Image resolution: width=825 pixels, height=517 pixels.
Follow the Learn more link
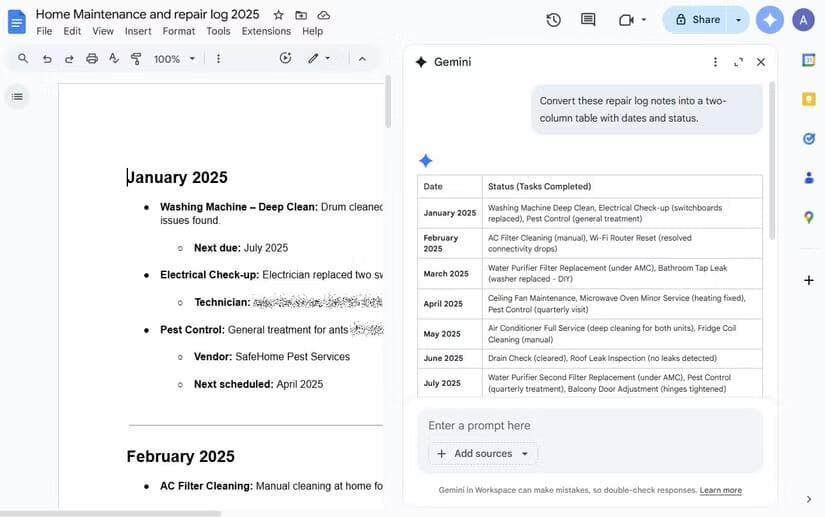coord(720,490)
